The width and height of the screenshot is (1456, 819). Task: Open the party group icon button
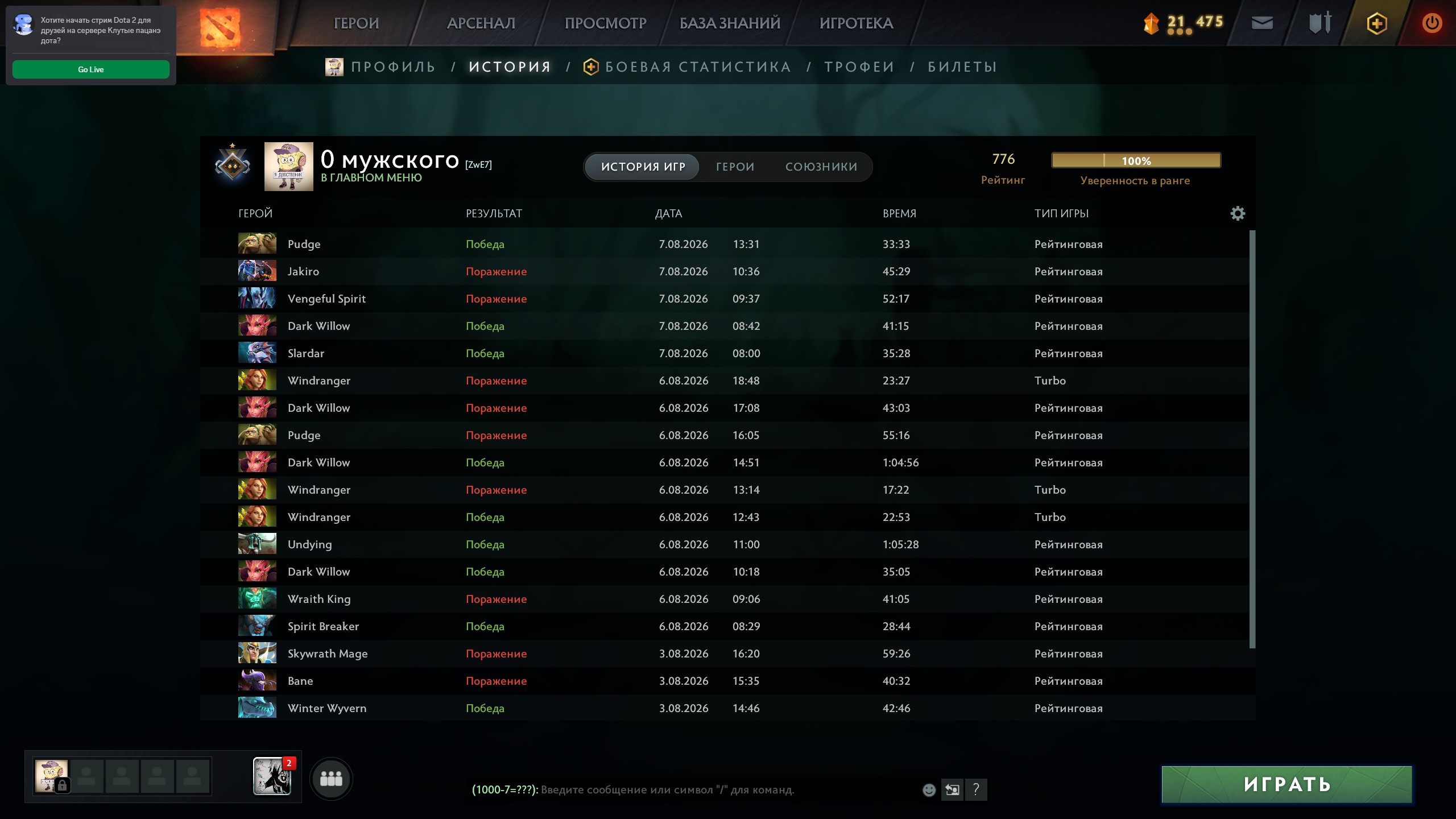point(331,779)
